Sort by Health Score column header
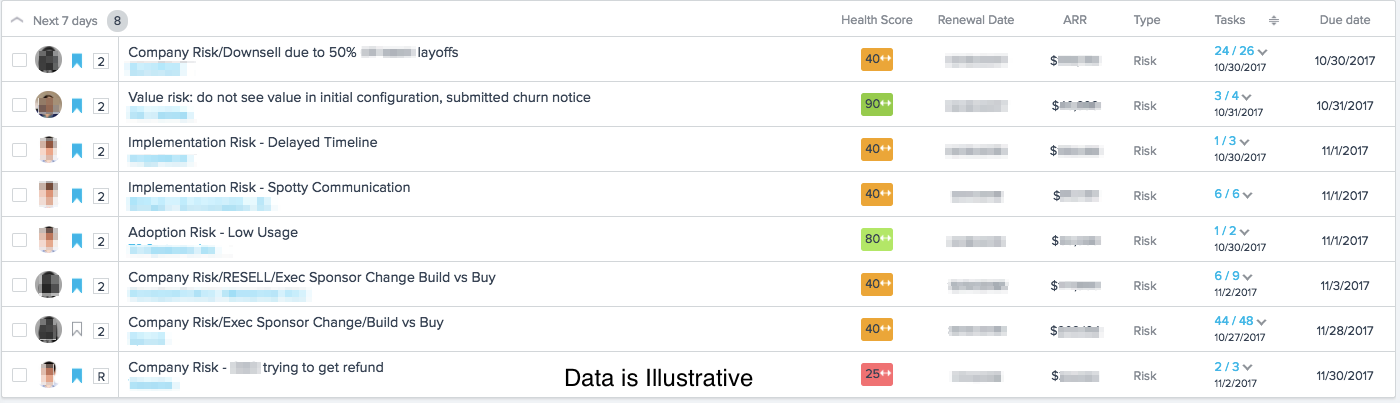This screenshot has width=1400, height=403. click(x=876, y=20)
